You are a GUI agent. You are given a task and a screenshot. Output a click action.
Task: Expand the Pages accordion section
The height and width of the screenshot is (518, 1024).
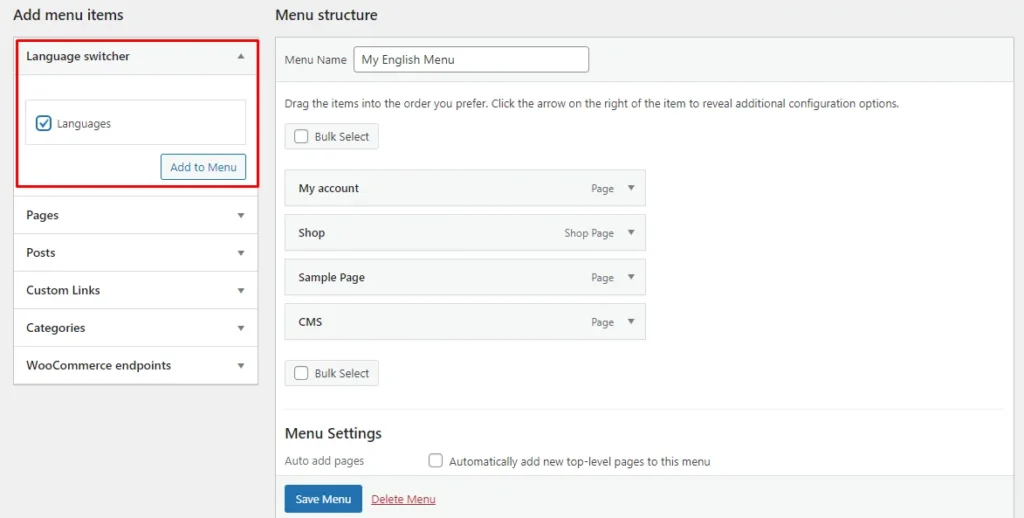pyautogui.click(x=240, y=215)
